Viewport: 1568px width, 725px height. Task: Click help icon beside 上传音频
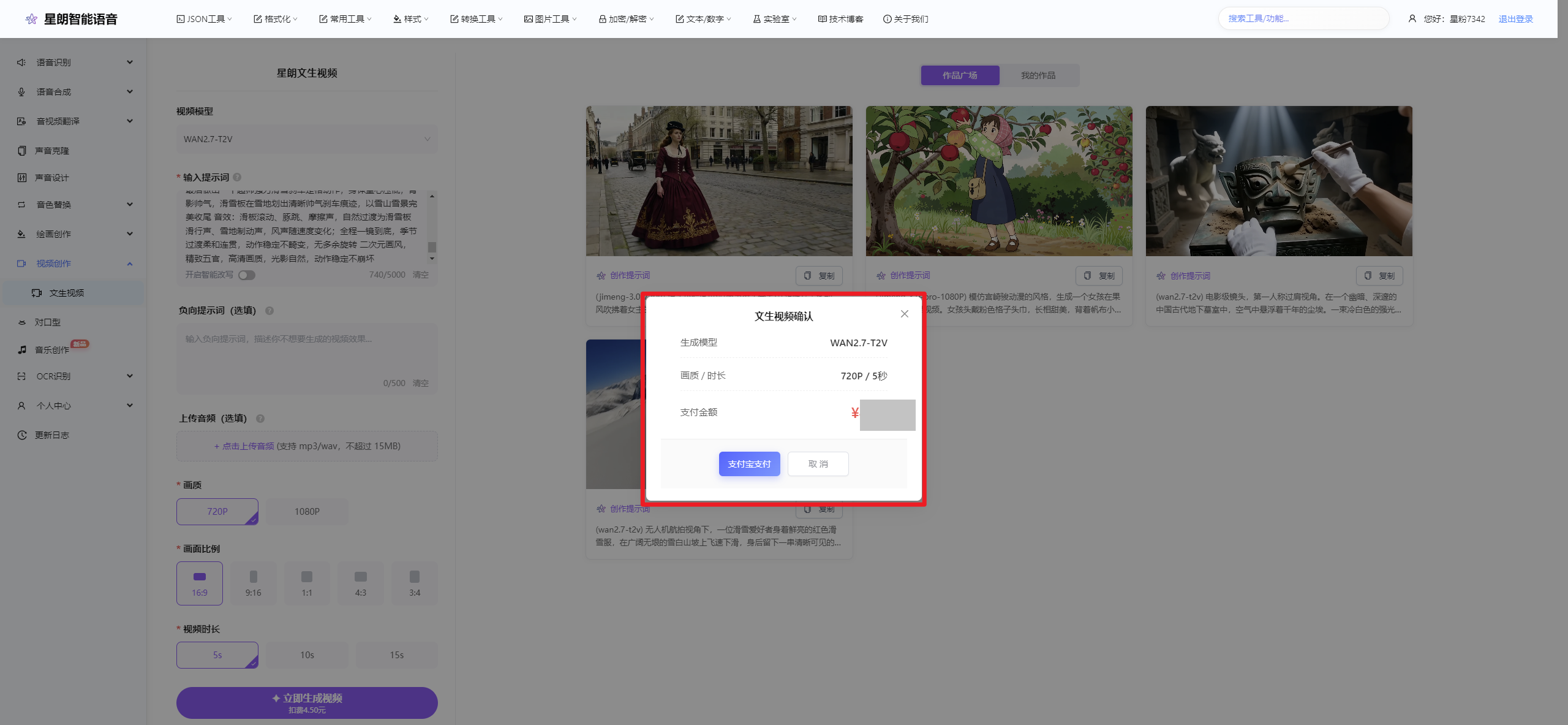[260, 419]
